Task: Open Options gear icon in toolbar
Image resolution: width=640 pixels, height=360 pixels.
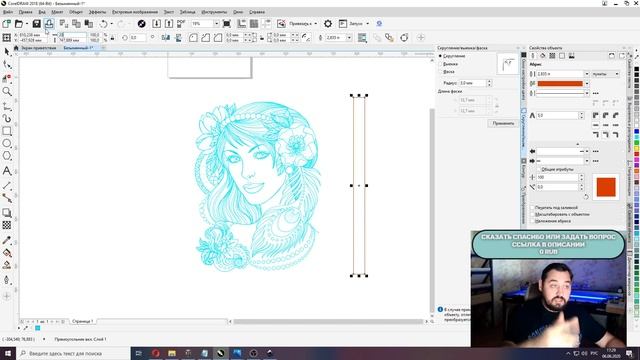Action: click(327, 24)
